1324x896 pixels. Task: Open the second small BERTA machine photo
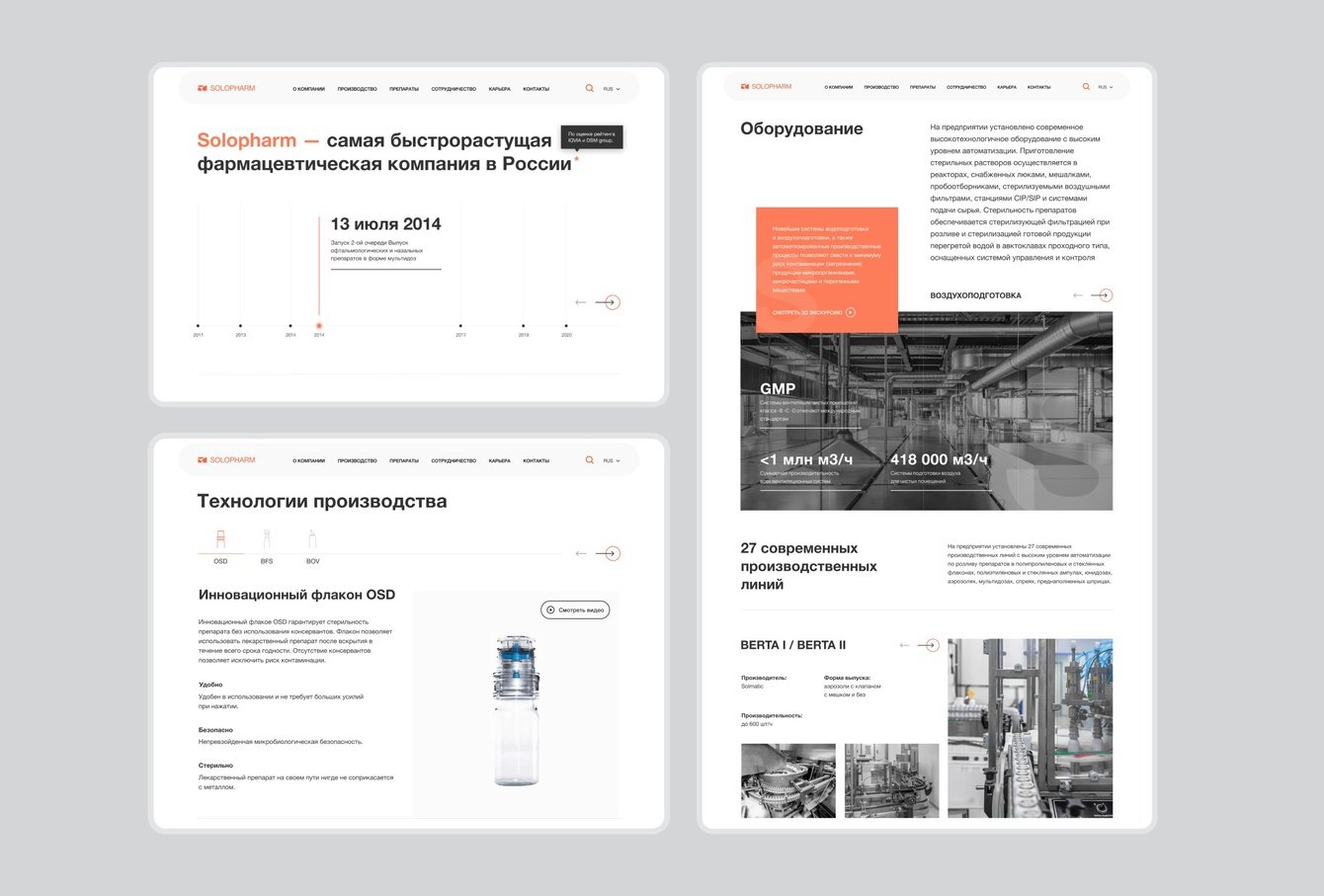point(892,780)
